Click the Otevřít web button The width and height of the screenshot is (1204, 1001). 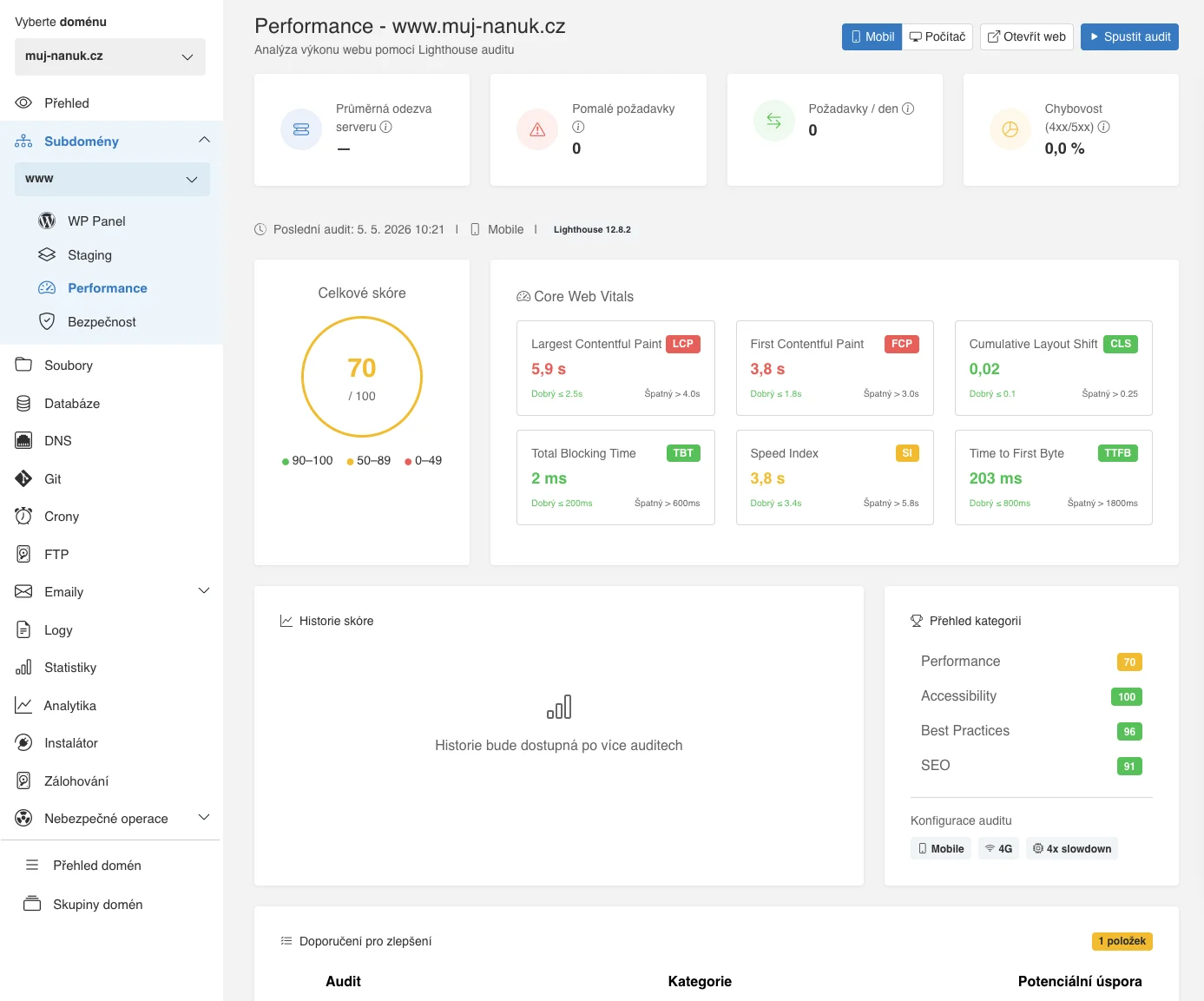tap(1027, 36)
